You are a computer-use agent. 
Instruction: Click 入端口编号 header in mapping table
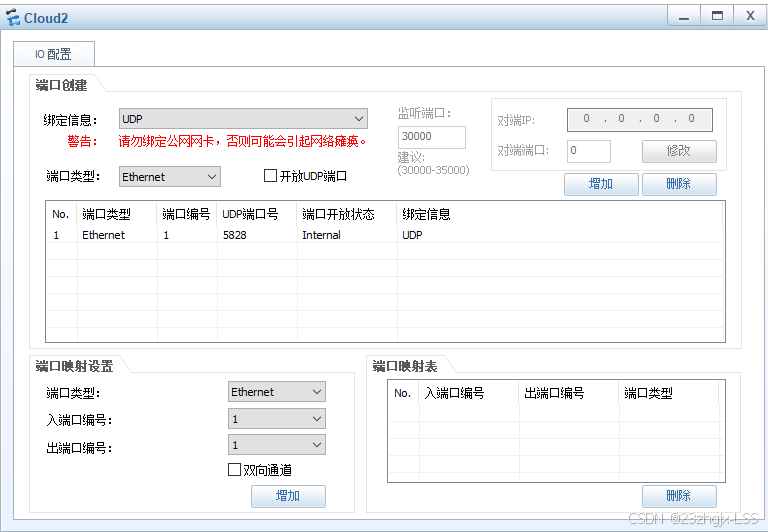(x=469, y=393)
